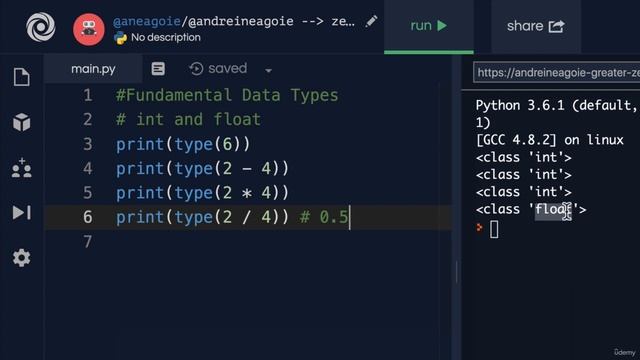Click code line print(type(2 - 4))
Screen dimensions: 640x360
tap(202, 169)
